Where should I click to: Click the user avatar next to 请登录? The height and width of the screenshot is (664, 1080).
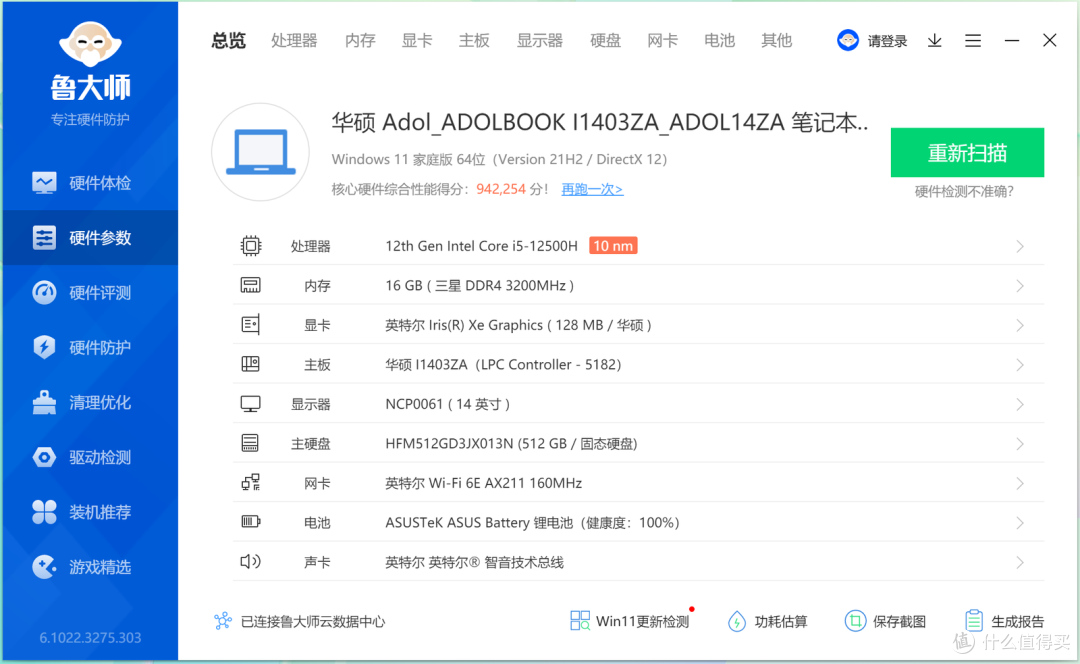tap(848, 41)
